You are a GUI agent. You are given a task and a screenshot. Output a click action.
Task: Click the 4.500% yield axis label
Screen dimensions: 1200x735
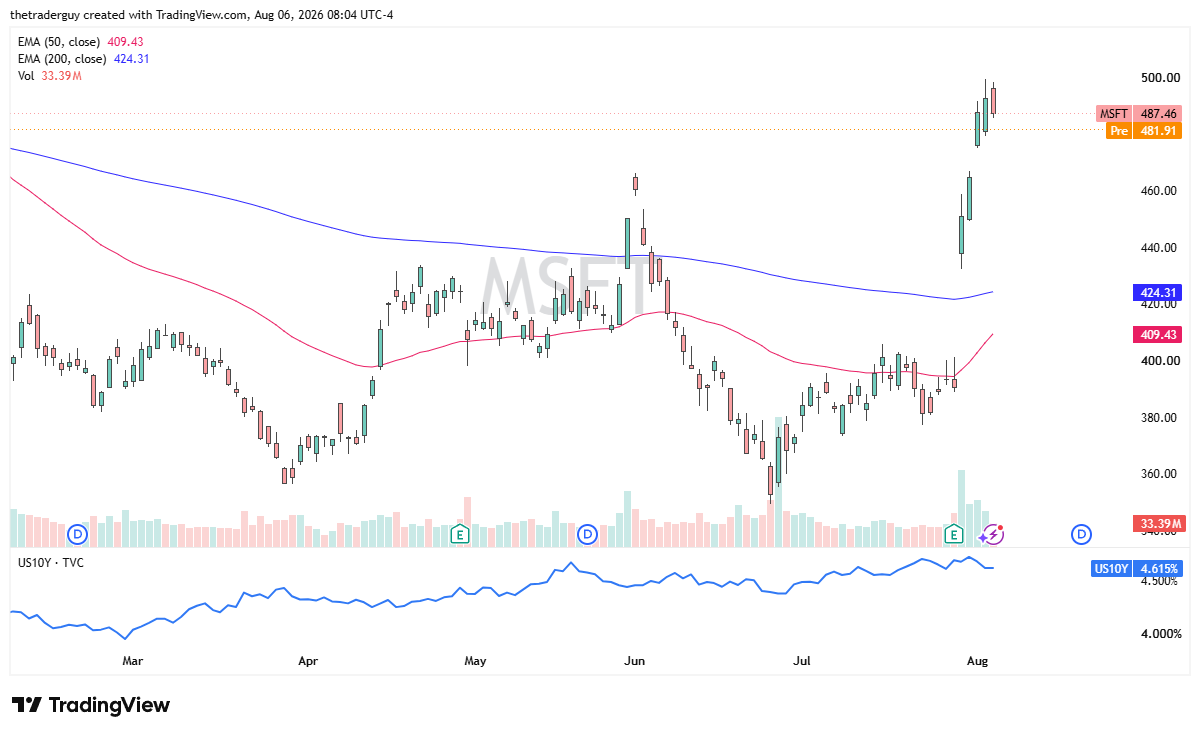[1160, 581]
